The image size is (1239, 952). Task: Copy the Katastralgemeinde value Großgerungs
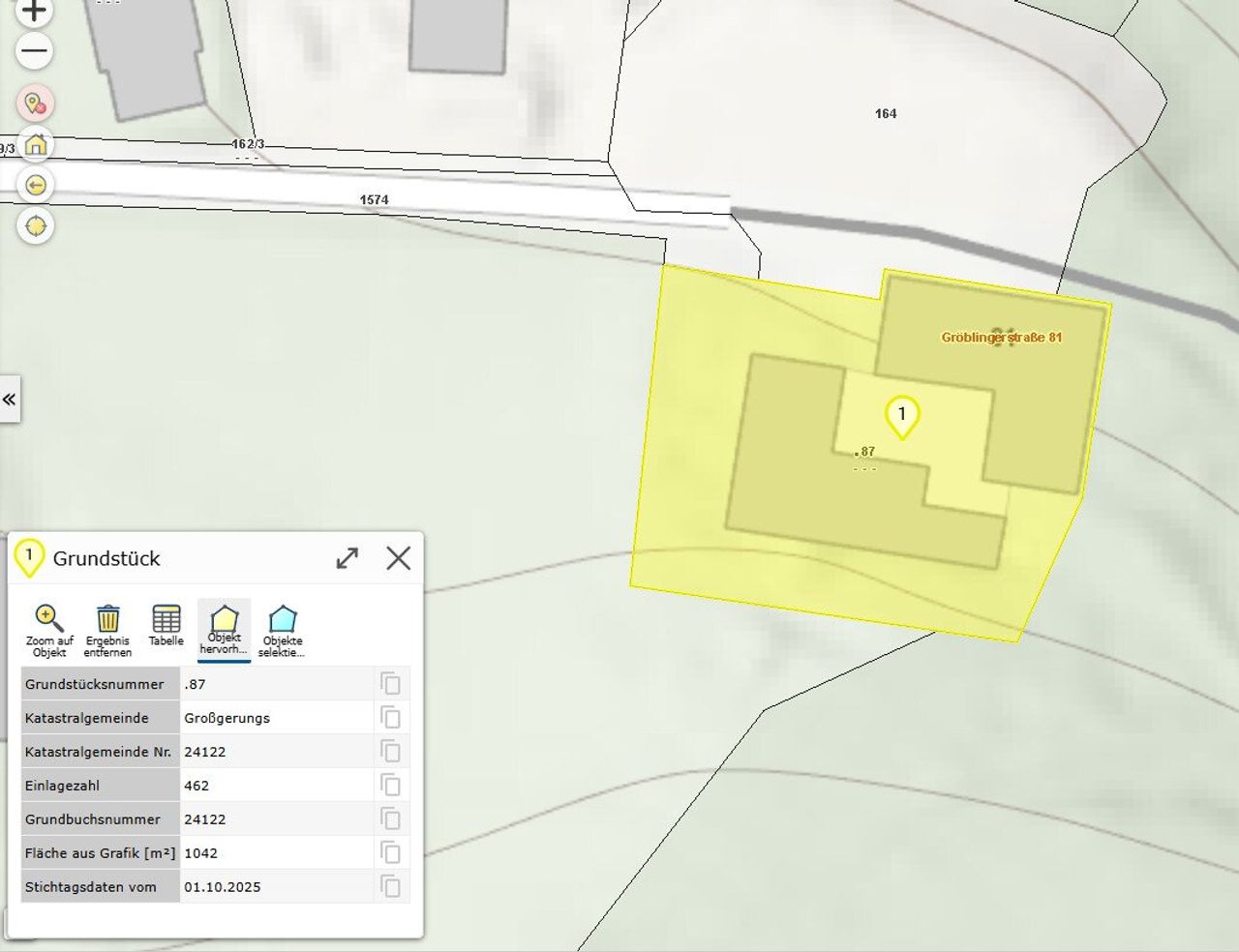[x=390, y=718]
